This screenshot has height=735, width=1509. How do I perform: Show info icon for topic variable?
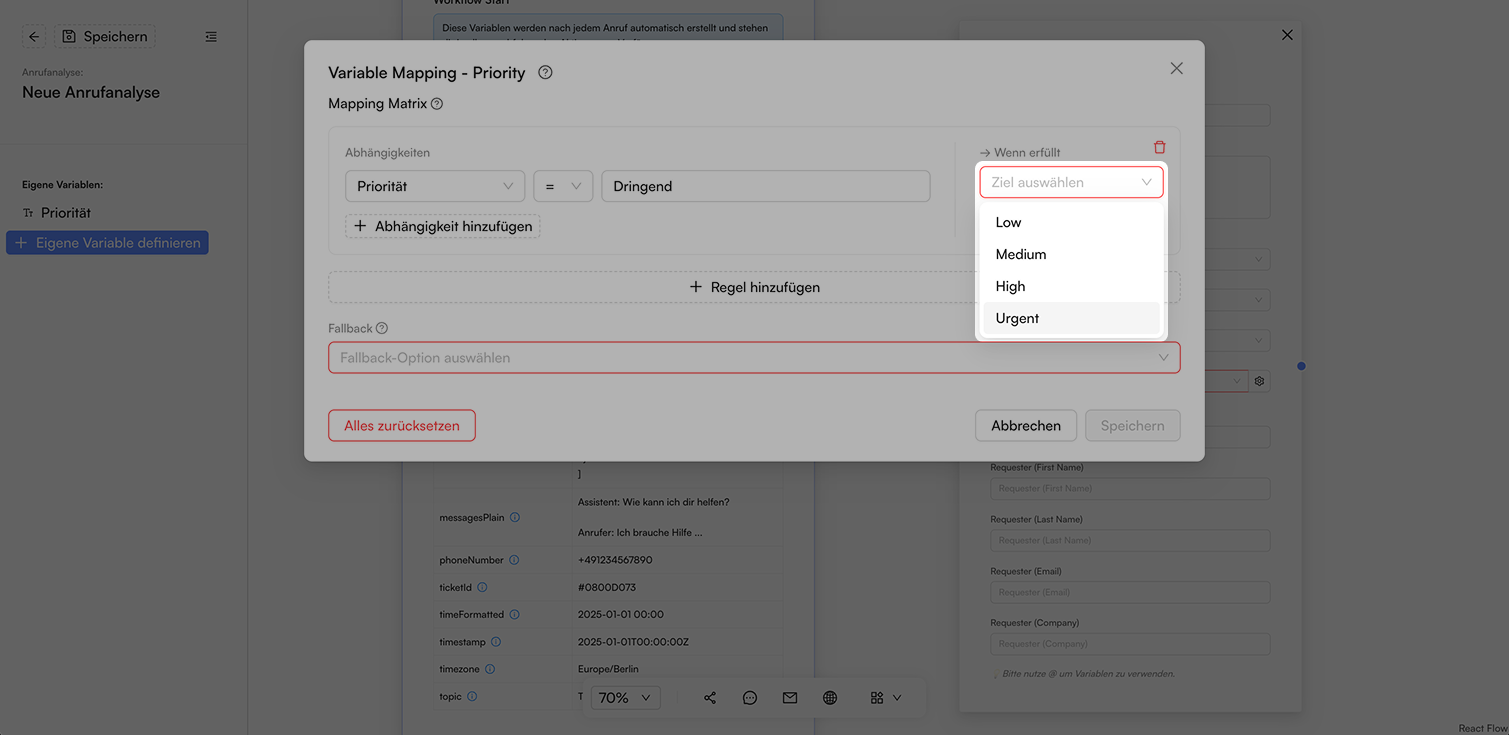(472, 696)
